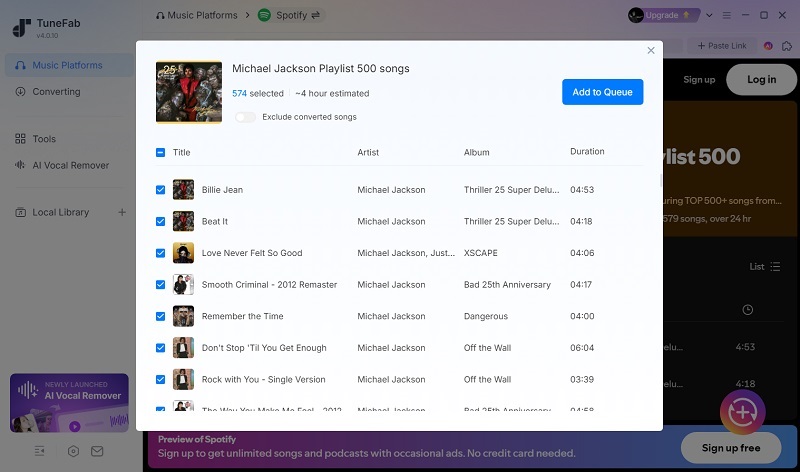The image size is (800, 472).
Task: Click the XSCAPE album text
Action: pyautogui.click(x=481, y=253)
